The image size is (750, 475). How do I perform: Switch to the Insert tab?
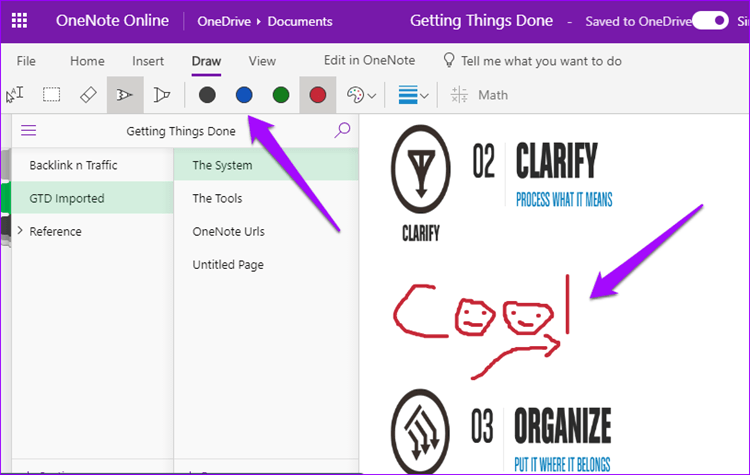[x=148, y=61]
